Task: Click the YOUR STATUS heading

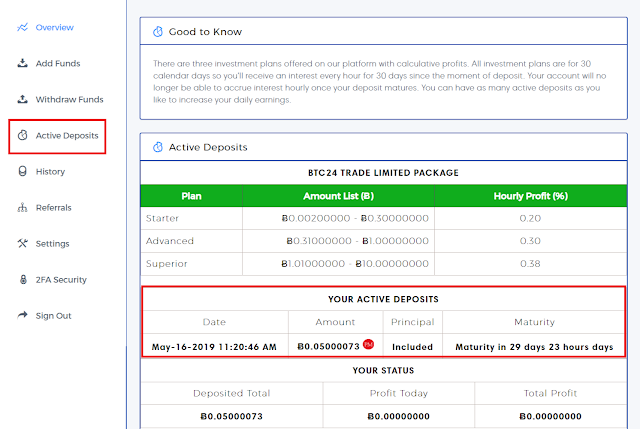Action: pyautogui.click(x=383, y=370)
